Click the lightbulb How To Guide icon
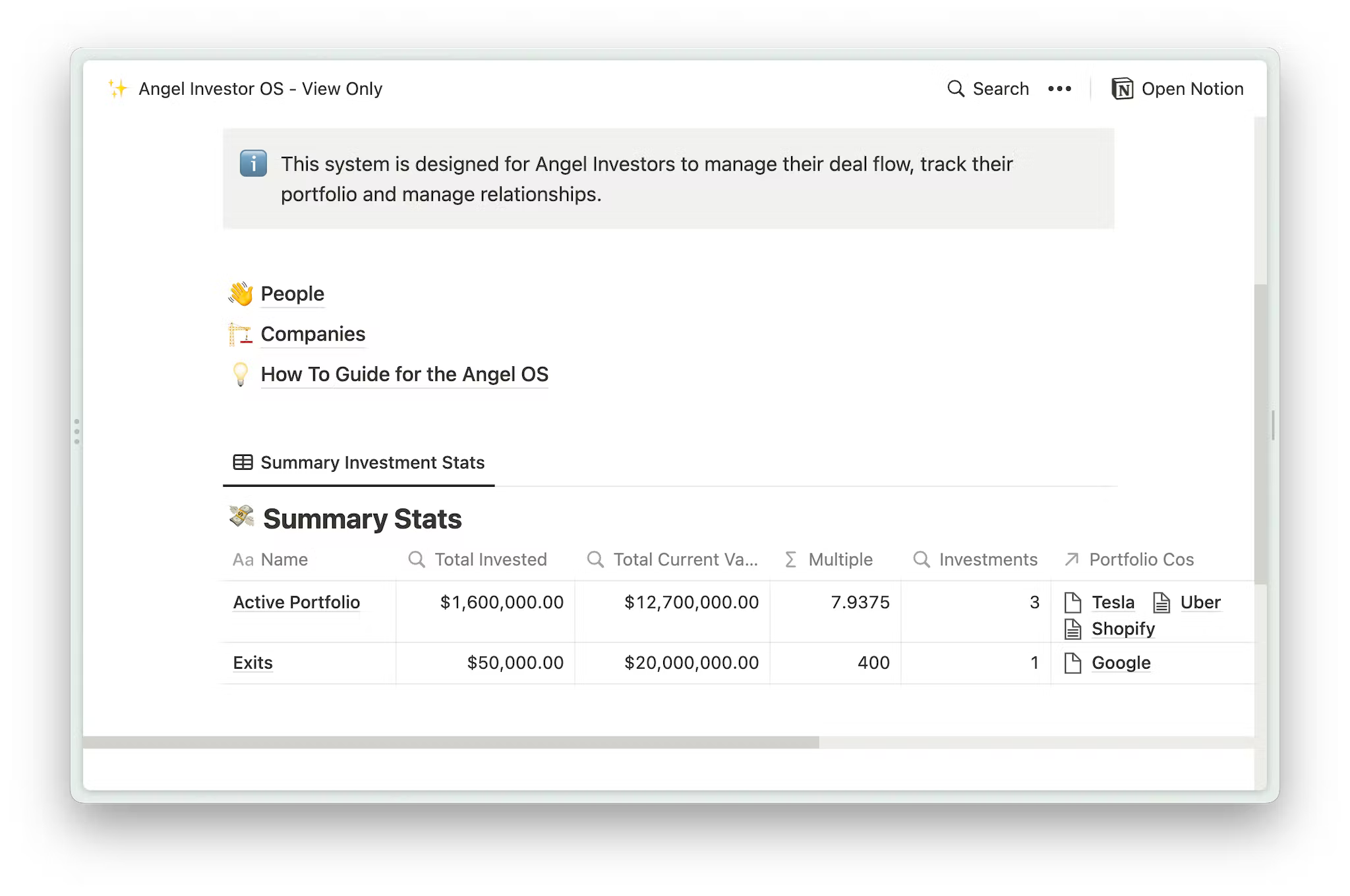 [241, 374]
